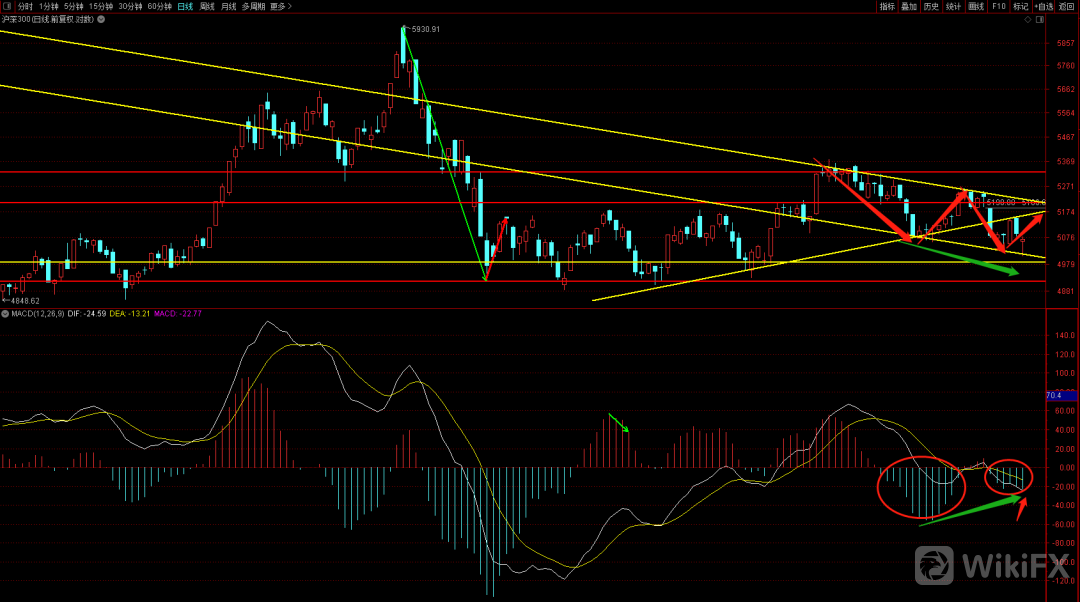Click the 返回 back button
Image resolution: width=1080 pixels, height=602 pixels.
tap(1066, 6)
